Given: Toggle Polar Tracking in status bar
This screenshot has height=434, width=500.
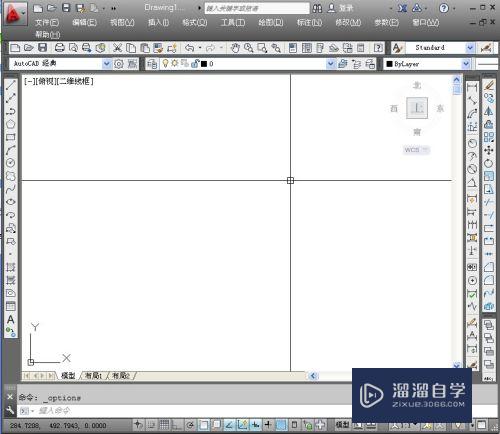Looking at the screenshot, I should 190,425.
